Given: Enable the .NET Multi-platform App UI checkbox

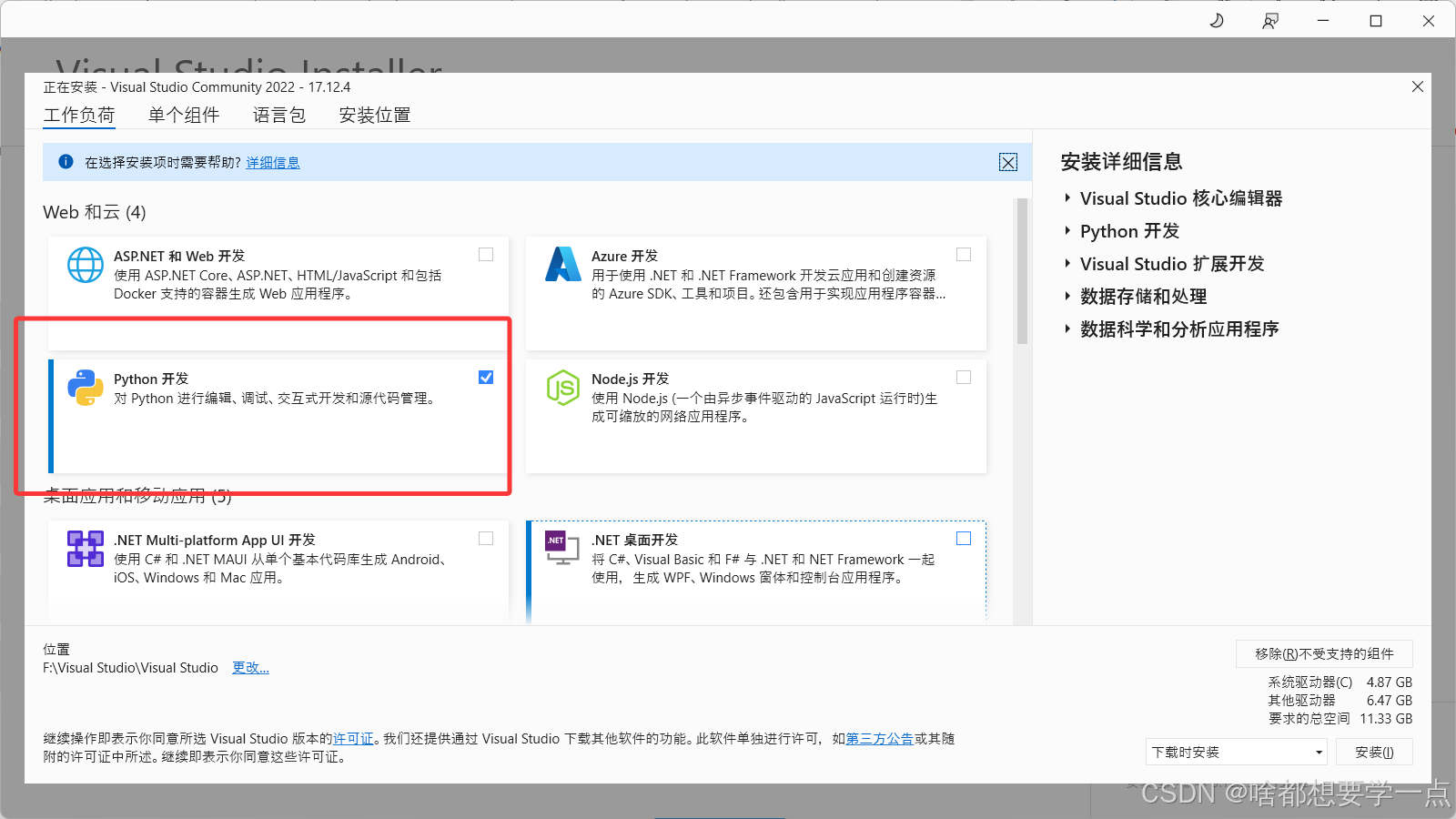Looking at the screenshot, I should click(486, 539).
